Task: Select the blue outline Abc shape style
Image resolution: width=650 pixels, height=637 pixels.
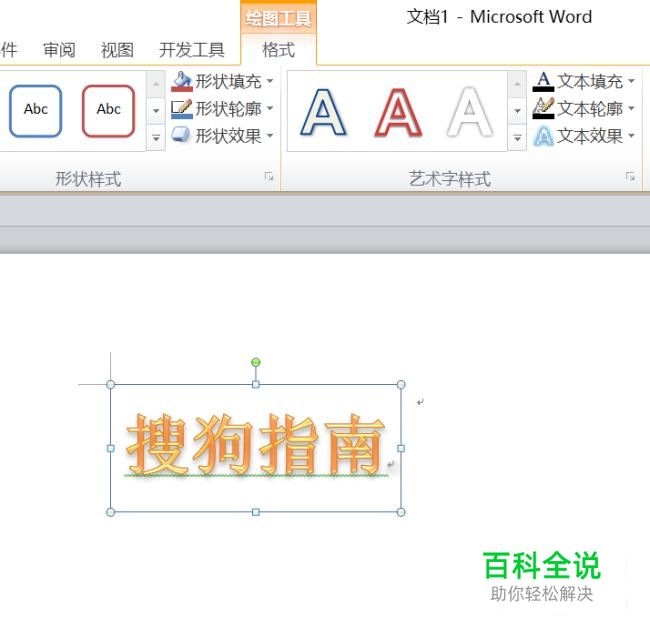Action: [x=36, y=111]
